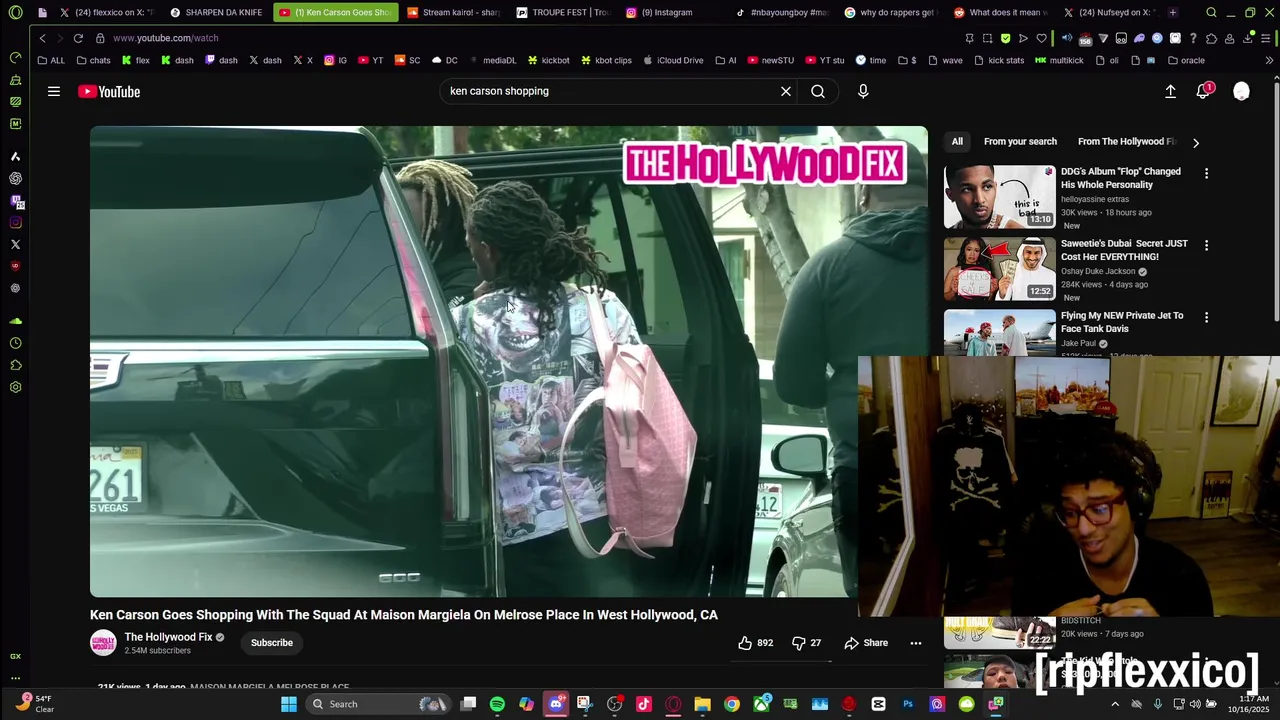The image size is (1280, 720).
Task: Open the kick stats bookmarks folder
Action: click(x=998, y=60)
